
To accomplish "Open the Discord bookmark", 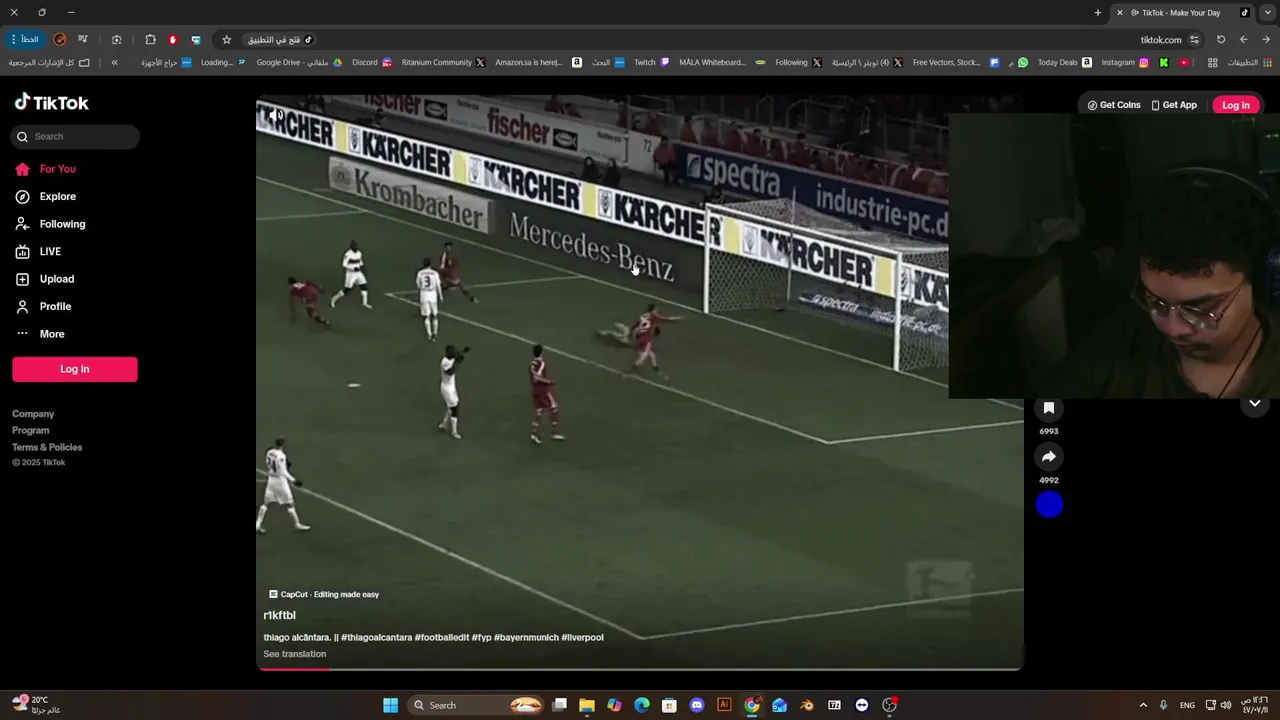I will [372, 62].
